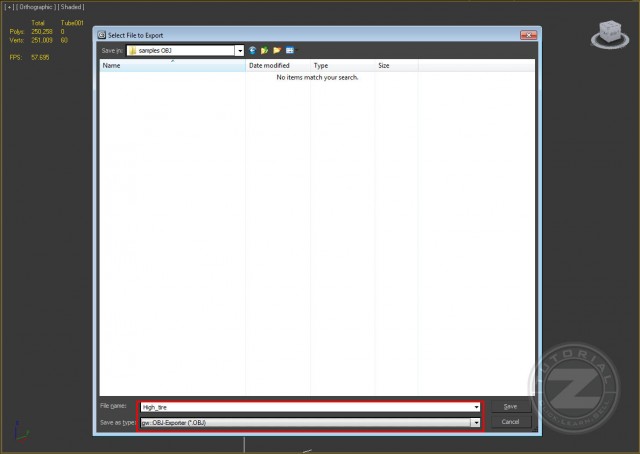Screen dimensions: 640x454
Task: Create a new folder in dialog
Action: coord(277,49)
